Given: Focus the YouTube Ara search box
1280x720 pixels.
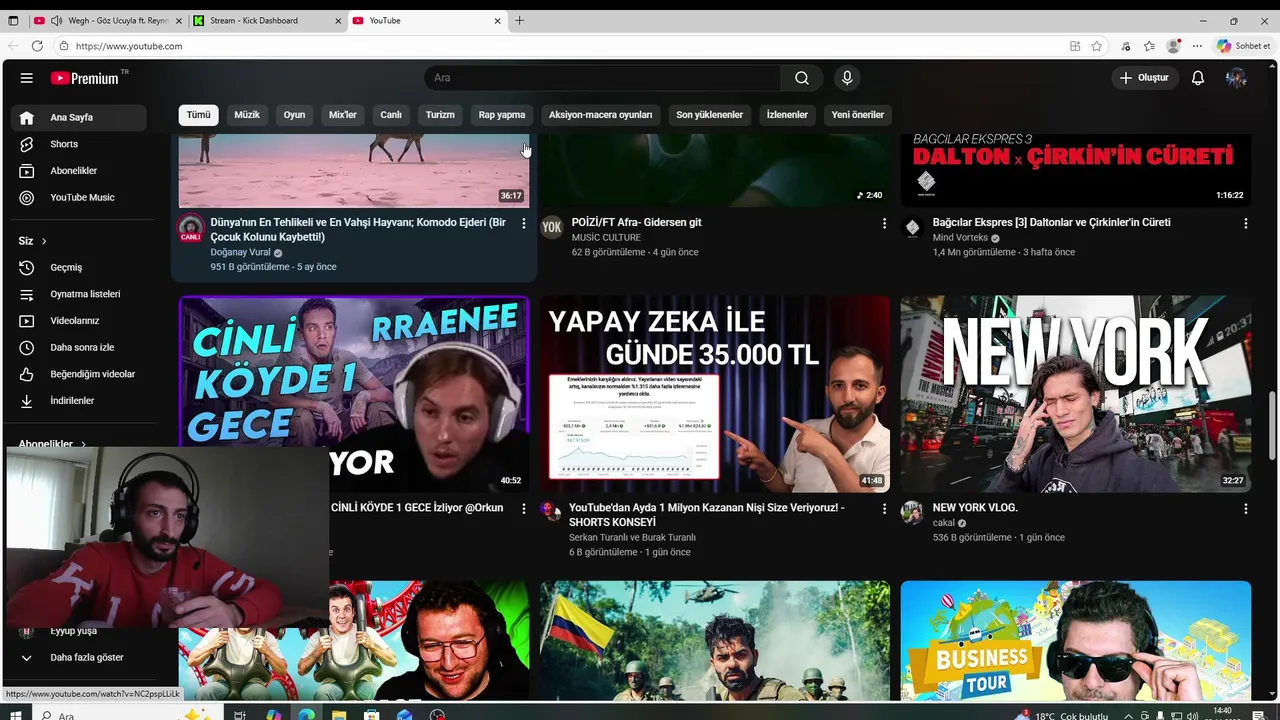Looking at the screenshot, I should (602, 78).
